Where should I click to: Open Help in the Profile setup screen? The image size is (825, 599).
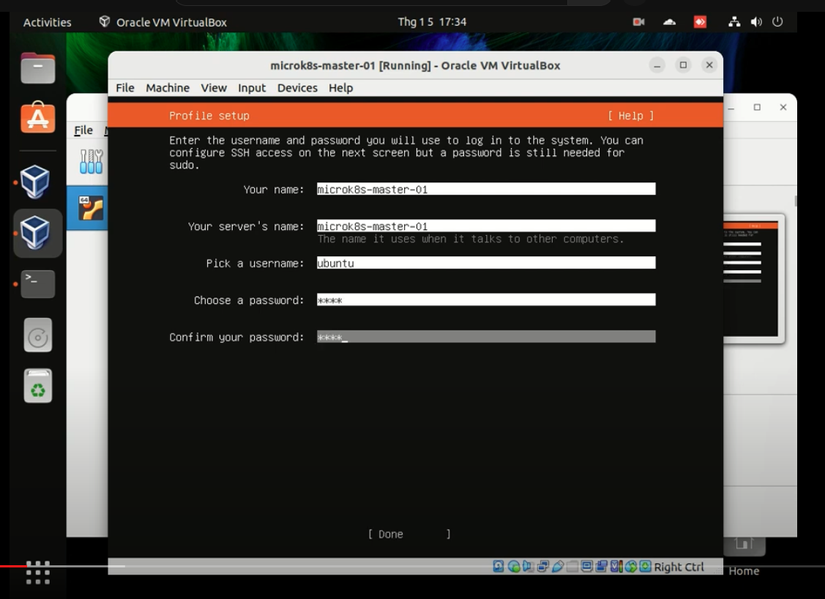(630, 115)
